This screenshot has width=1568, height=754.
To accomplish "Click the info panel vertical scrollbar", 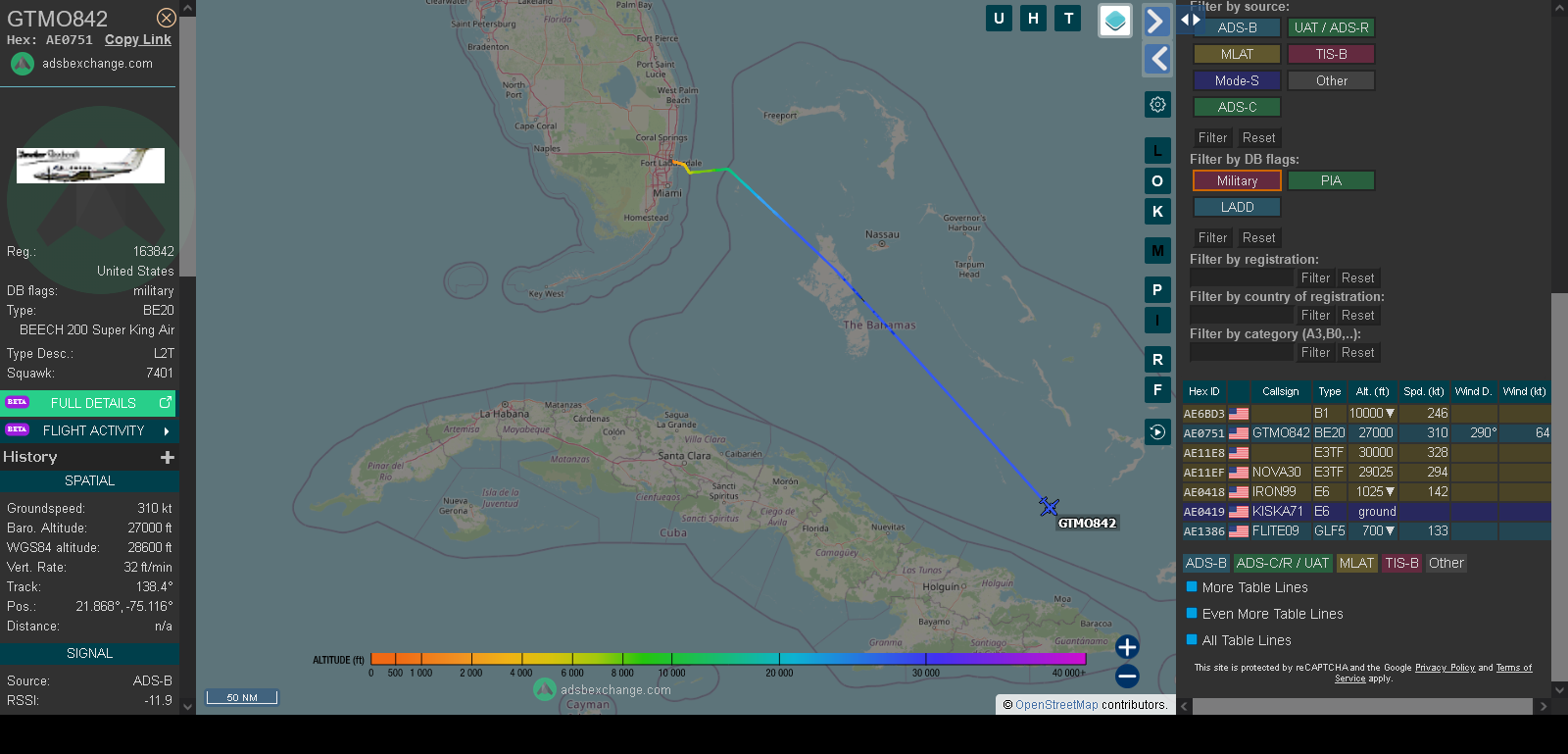I will tap(187, 147).
